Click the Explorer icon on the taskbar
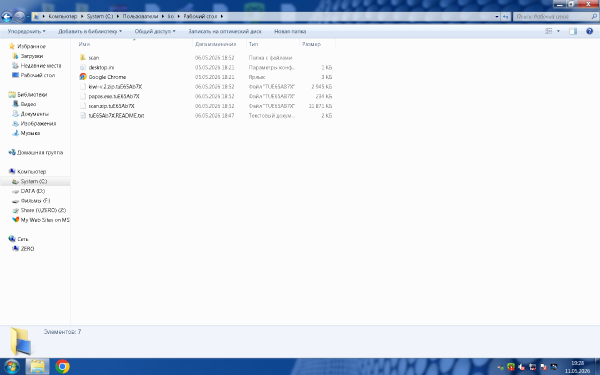The height and width of the screenshot is (375, 600). coord(38,367)
